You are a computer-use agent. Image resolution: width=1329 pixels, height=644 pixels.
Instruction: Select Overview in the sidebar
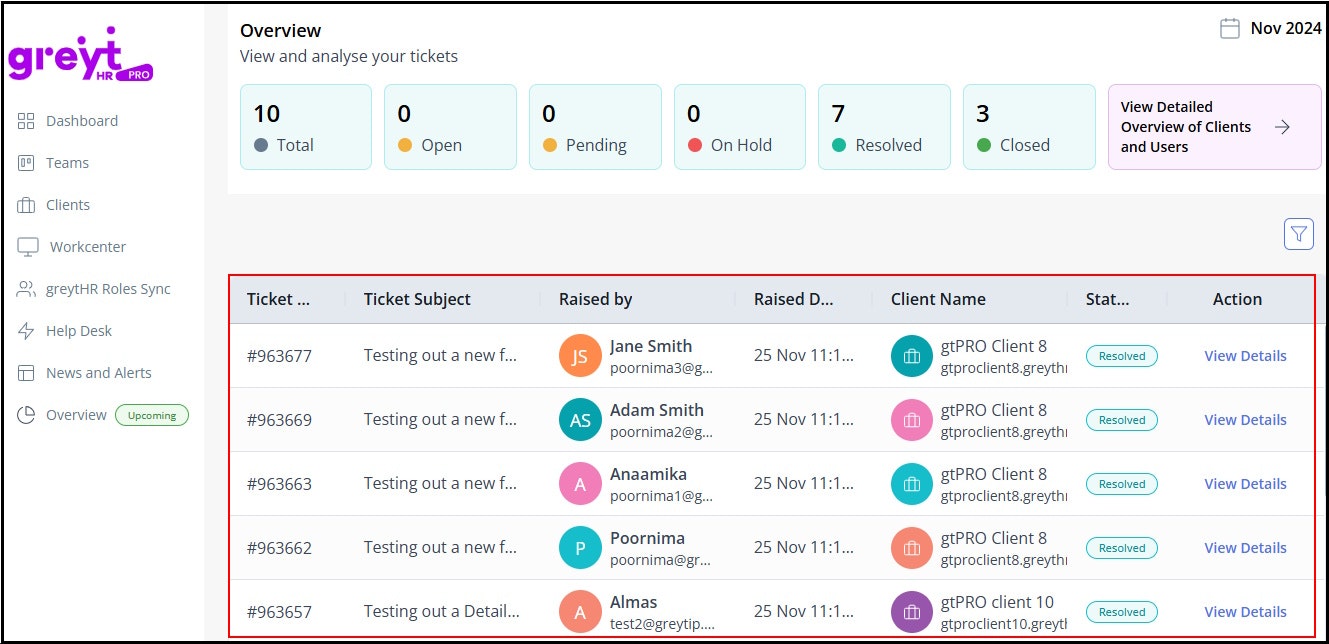point(76,415)
